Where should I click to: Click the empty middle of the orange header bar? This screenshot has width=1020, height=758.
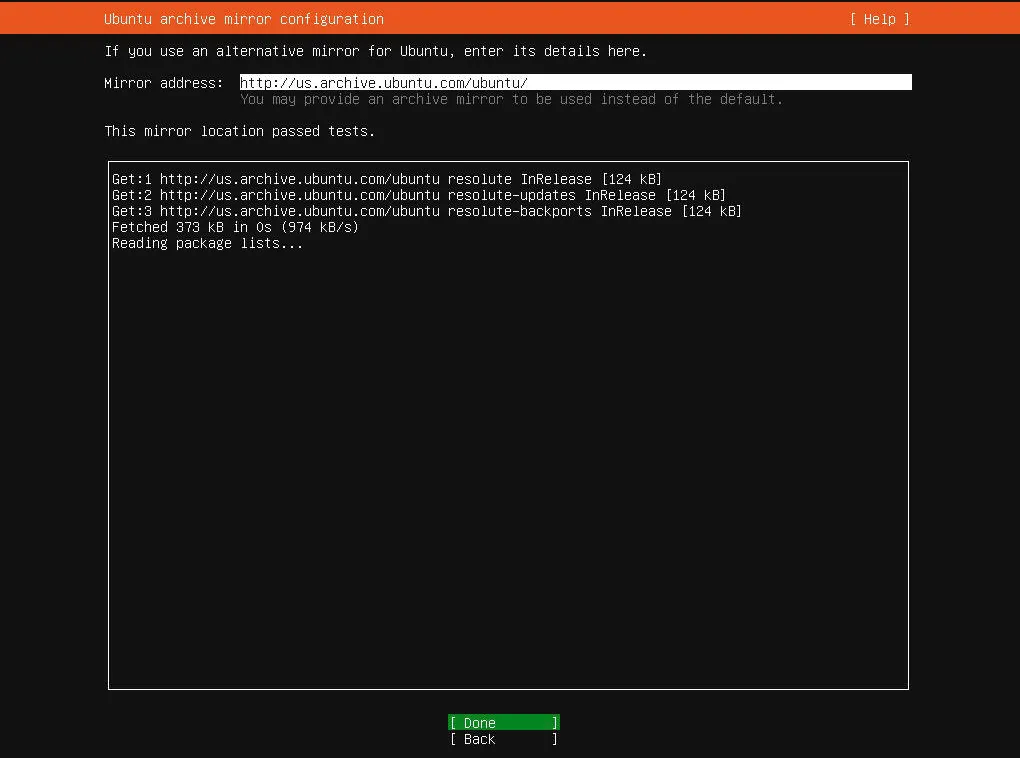click(x=610, y=19)
